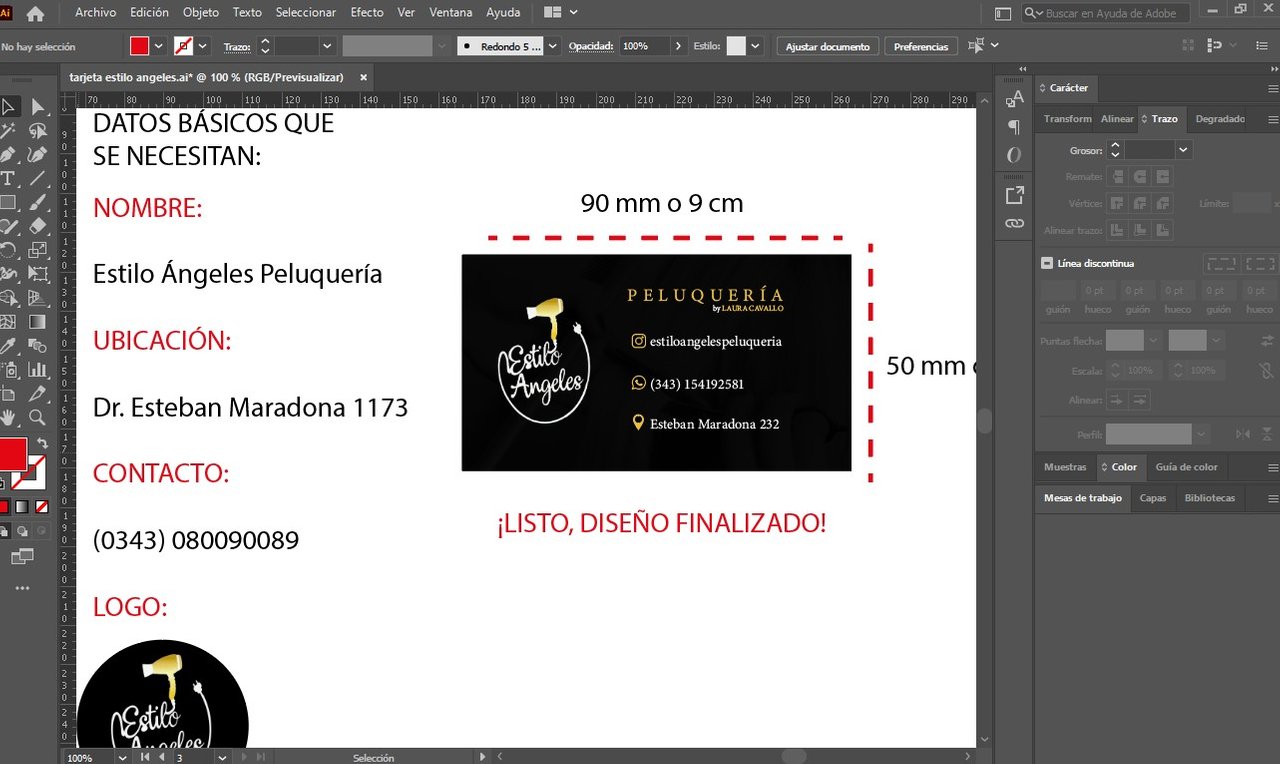Select the Paintbrush tool
The width and height of the screenshot is (1280, 764).
(x=37, y=203)
